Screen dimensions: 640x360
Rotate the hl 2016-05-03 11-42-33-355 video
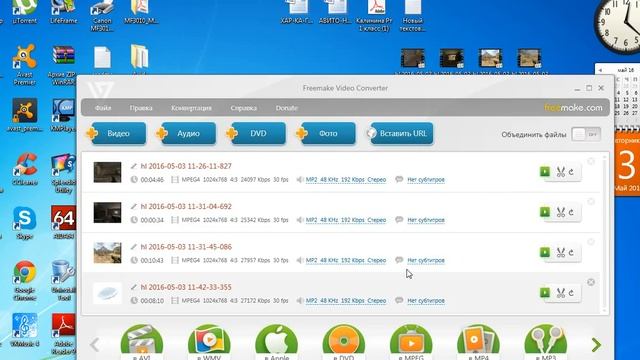pyautogui.click(x=571, y=293)
